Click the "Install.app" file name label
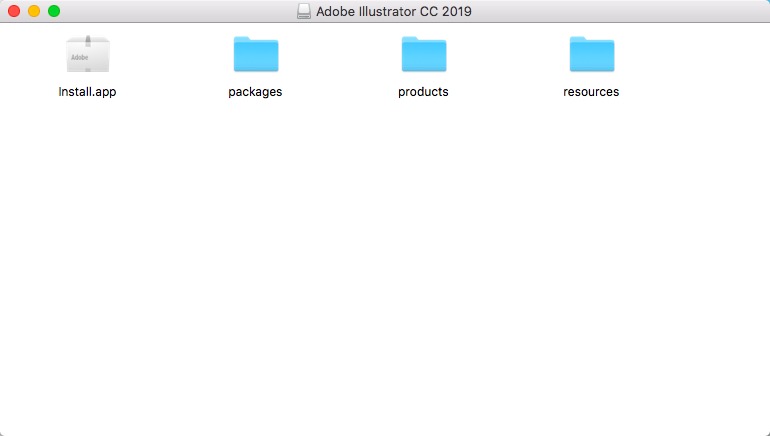 pyautogui.click(x=87, y=92)
